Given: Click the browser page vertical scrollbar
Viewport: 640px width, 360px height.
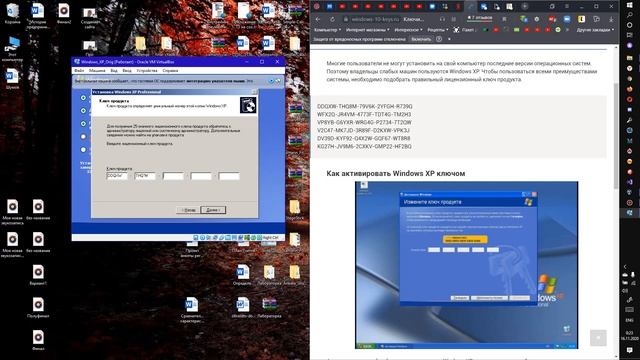Looking at the screenshot, I should (616, 136).
